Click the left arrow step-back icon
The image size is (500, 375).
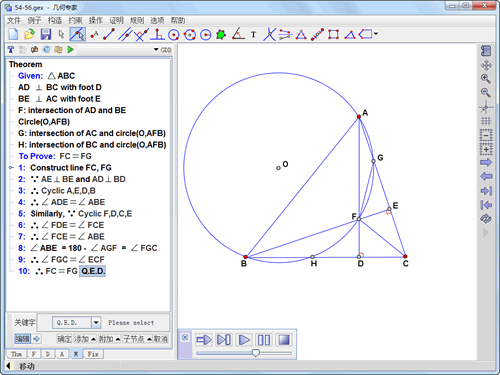(x=486, y=176)
